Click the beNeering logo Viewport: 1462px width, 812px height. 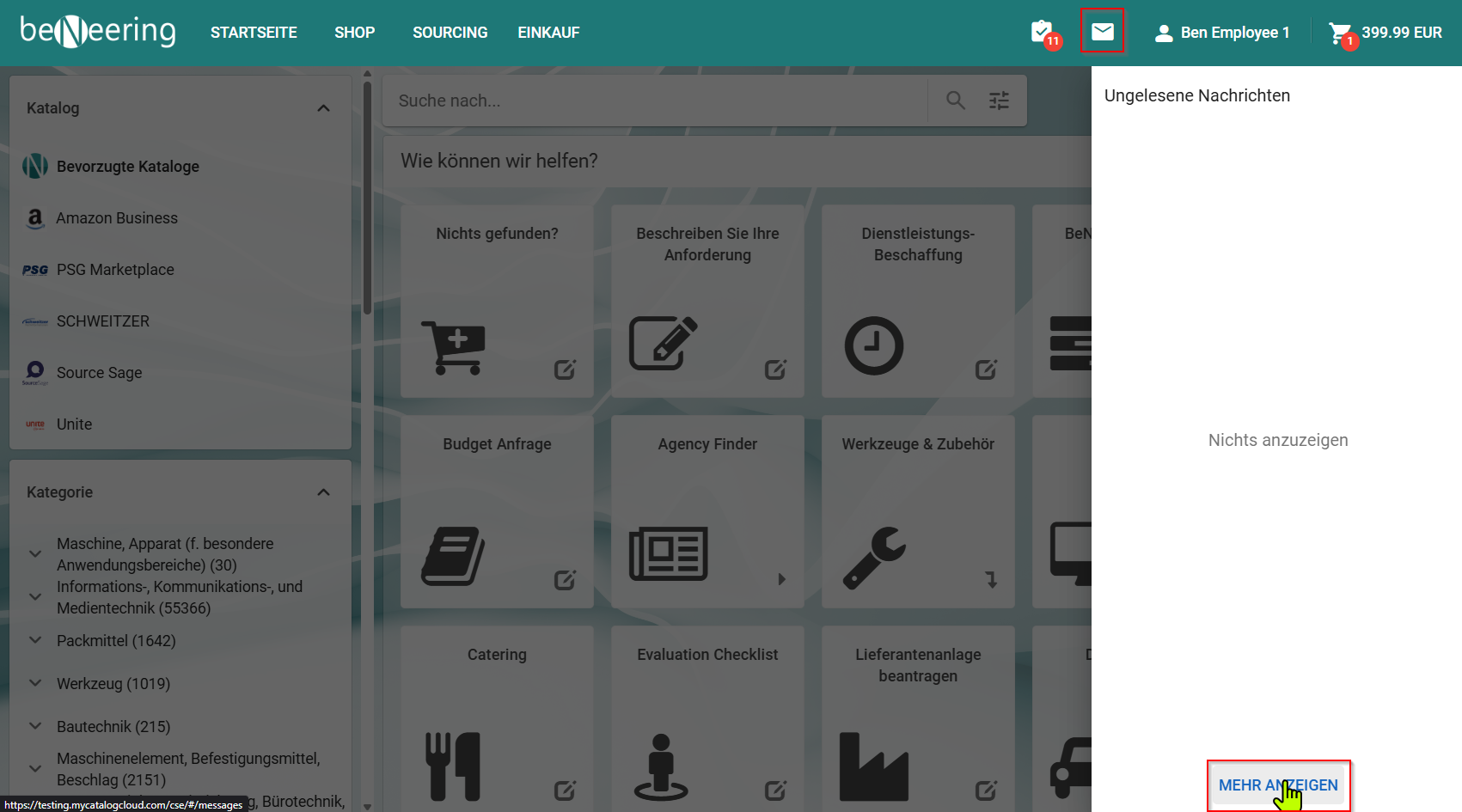point(98,32)
